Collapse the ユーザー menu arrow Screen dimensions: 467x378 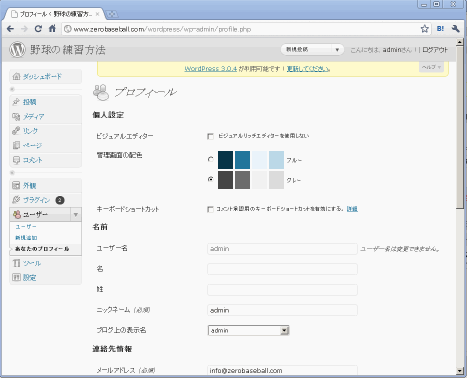76,214
